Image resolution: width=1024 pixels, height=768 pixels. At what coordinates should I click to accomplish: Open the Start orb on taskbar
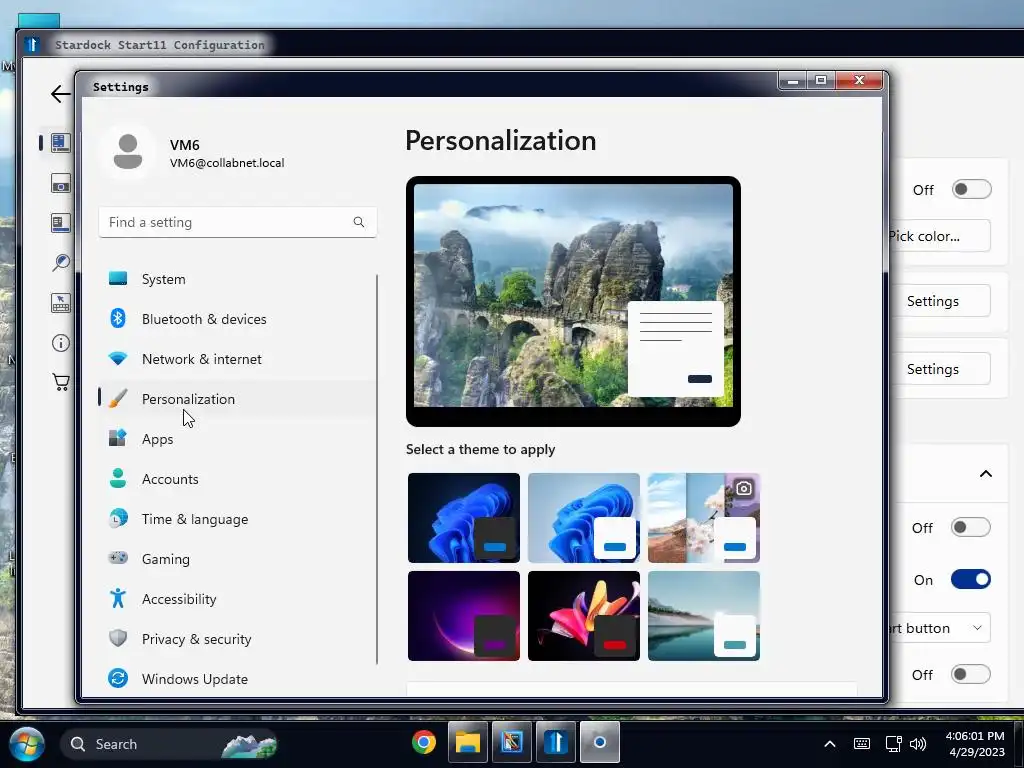pos(27,744)
